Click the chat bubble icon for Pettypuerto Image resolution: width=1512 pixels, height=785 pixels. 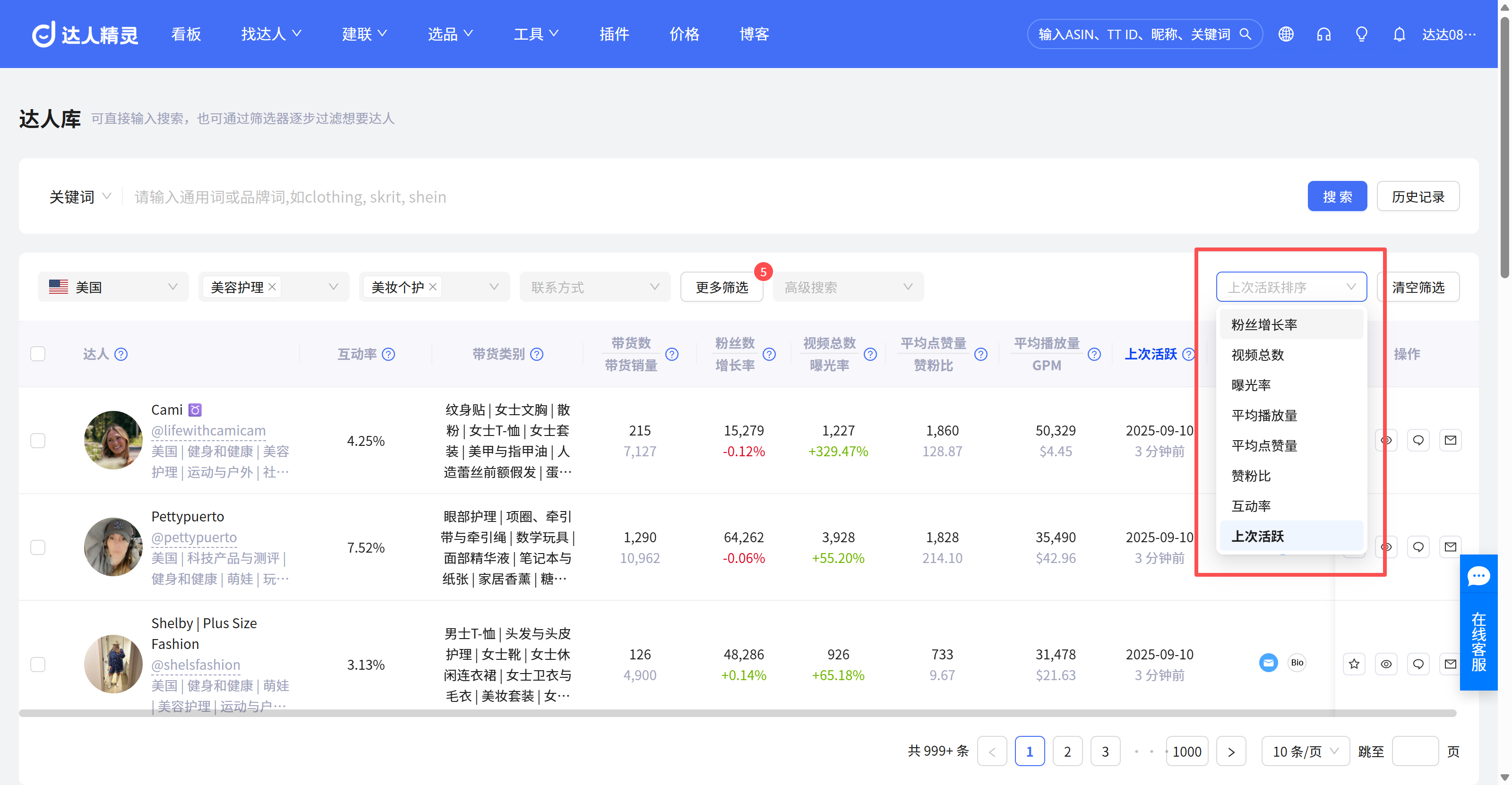[1418, 547]
